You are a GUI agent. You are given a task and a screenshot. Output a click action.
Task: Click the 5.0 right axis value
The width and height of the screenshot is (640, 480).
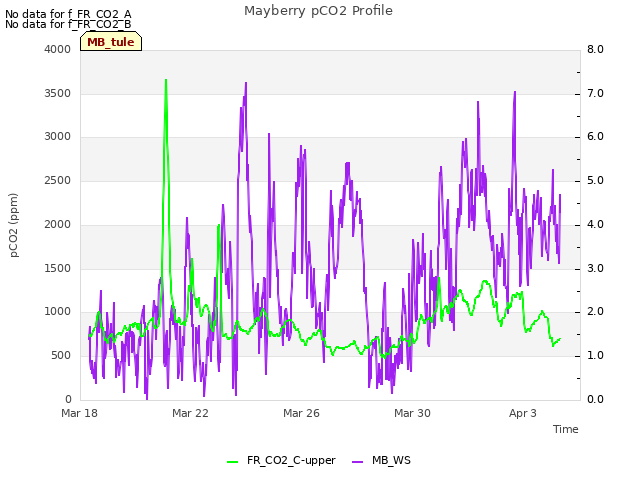tap(595, 181)
